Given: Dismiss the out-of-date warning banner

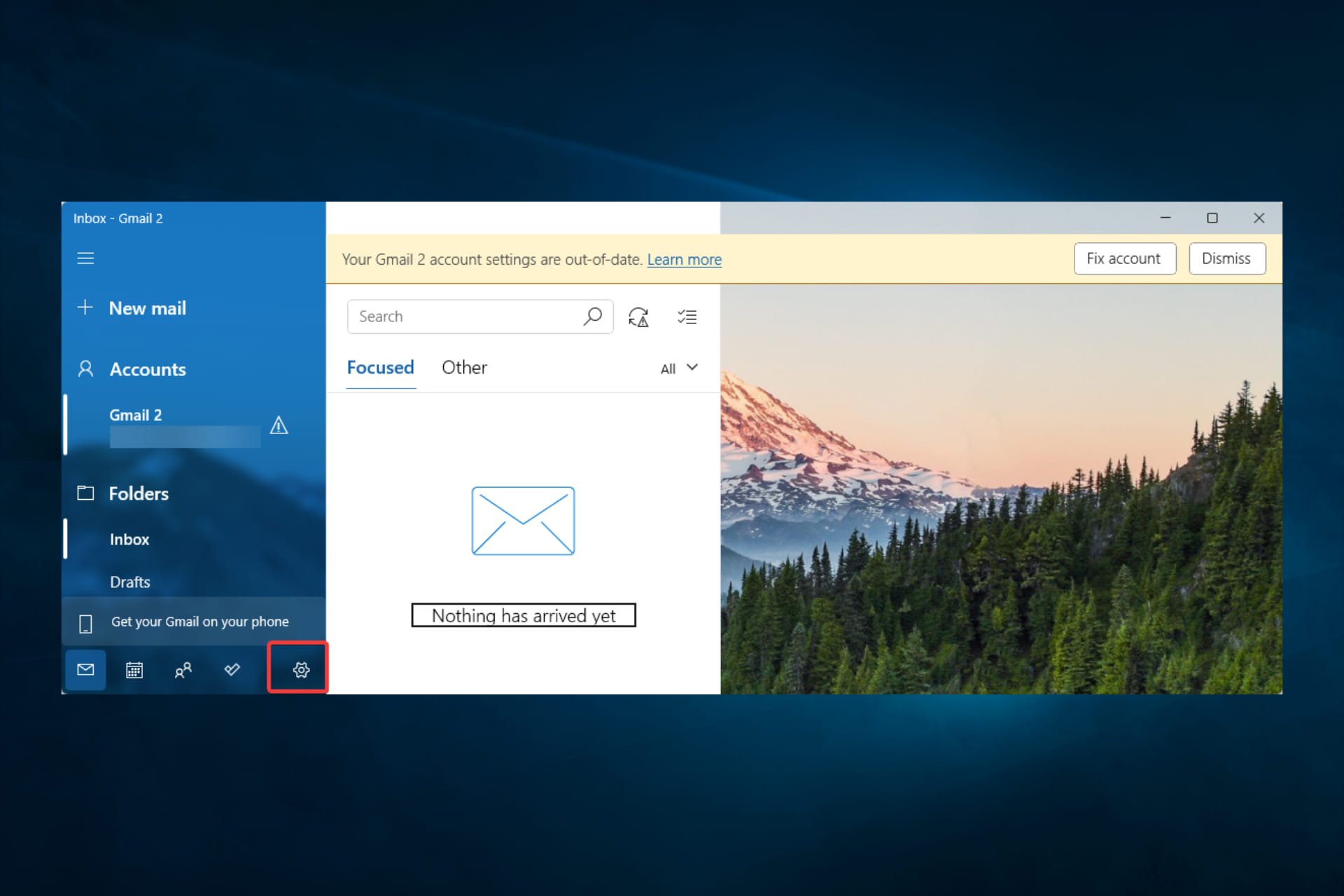Looking at the screenshot, I should pos(1226,258).
